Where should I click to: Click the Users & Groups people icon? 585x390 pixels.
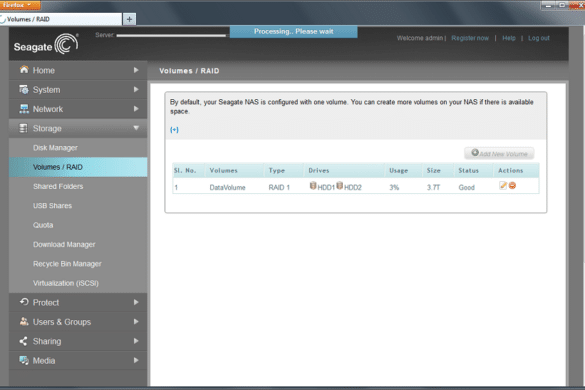point(24,321)
